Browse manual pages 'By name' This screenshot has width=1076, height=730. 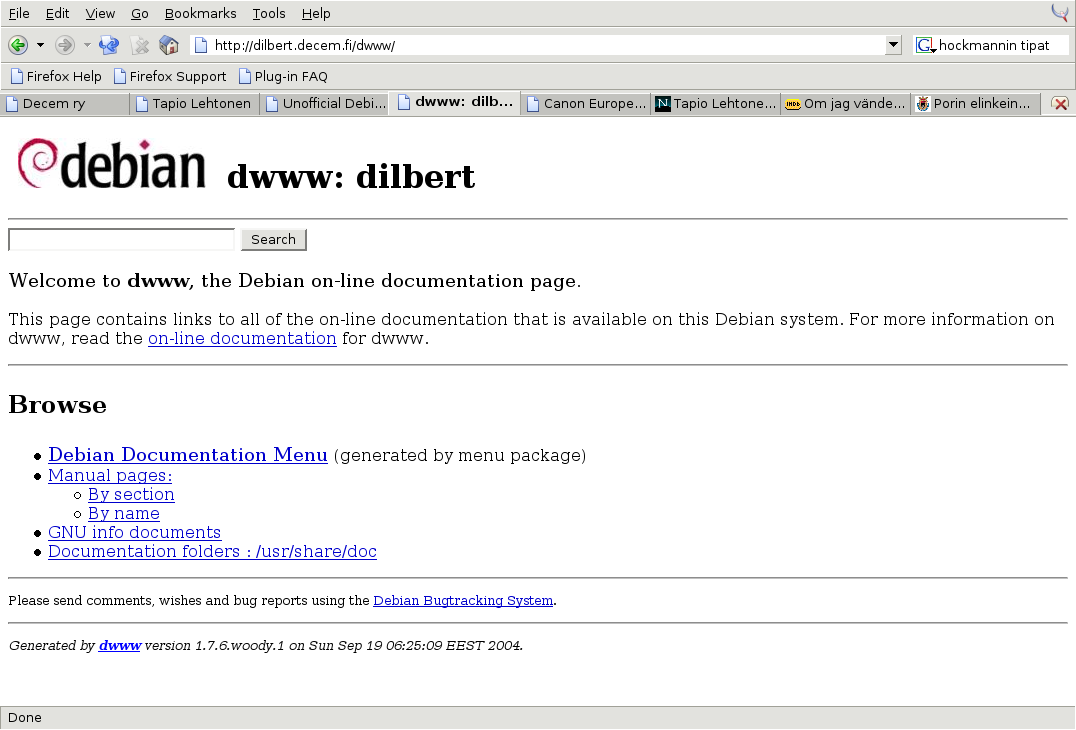click(124, 514)
